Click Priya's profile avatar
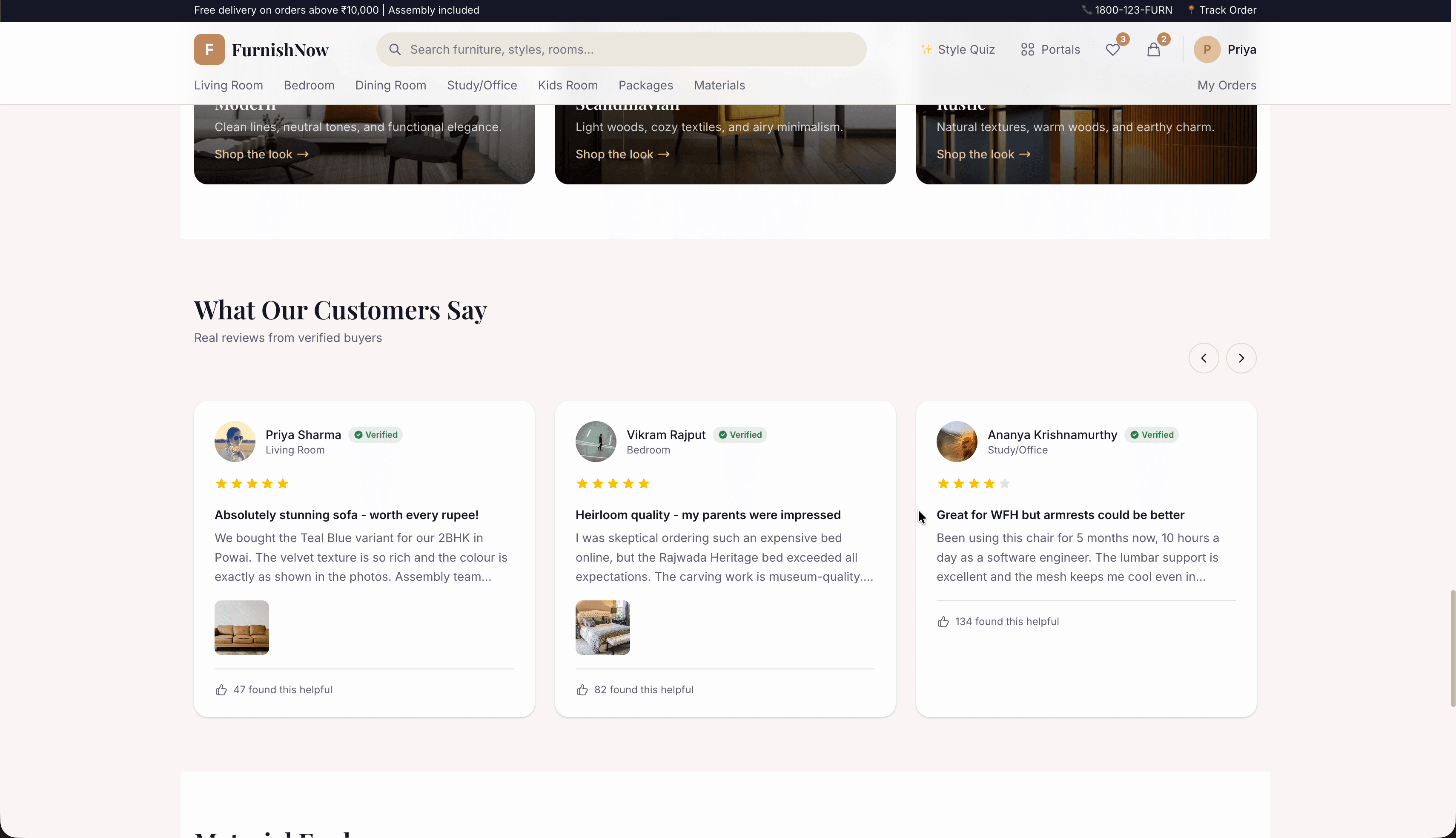1456x838 pixels. click(x=1207, y=49)
